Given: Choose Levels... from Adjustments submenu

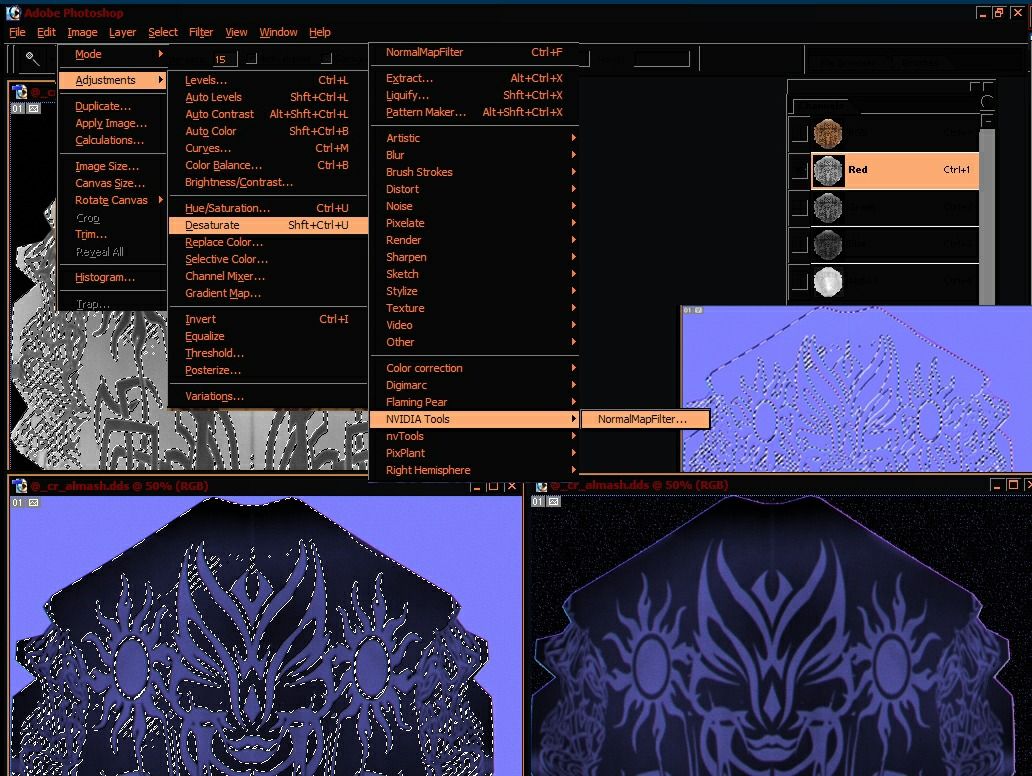Looking at the screenshot, I should pos(267,80).
